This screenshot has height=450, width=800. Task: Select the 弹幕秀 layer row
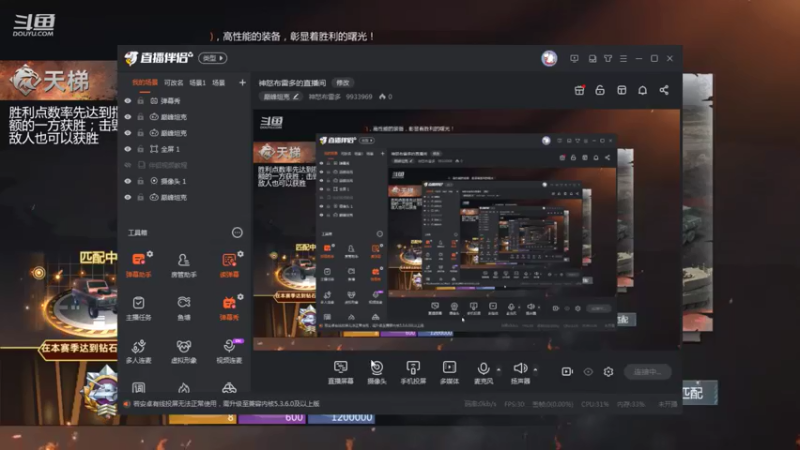pyautogui.click(x=184, y=101)
